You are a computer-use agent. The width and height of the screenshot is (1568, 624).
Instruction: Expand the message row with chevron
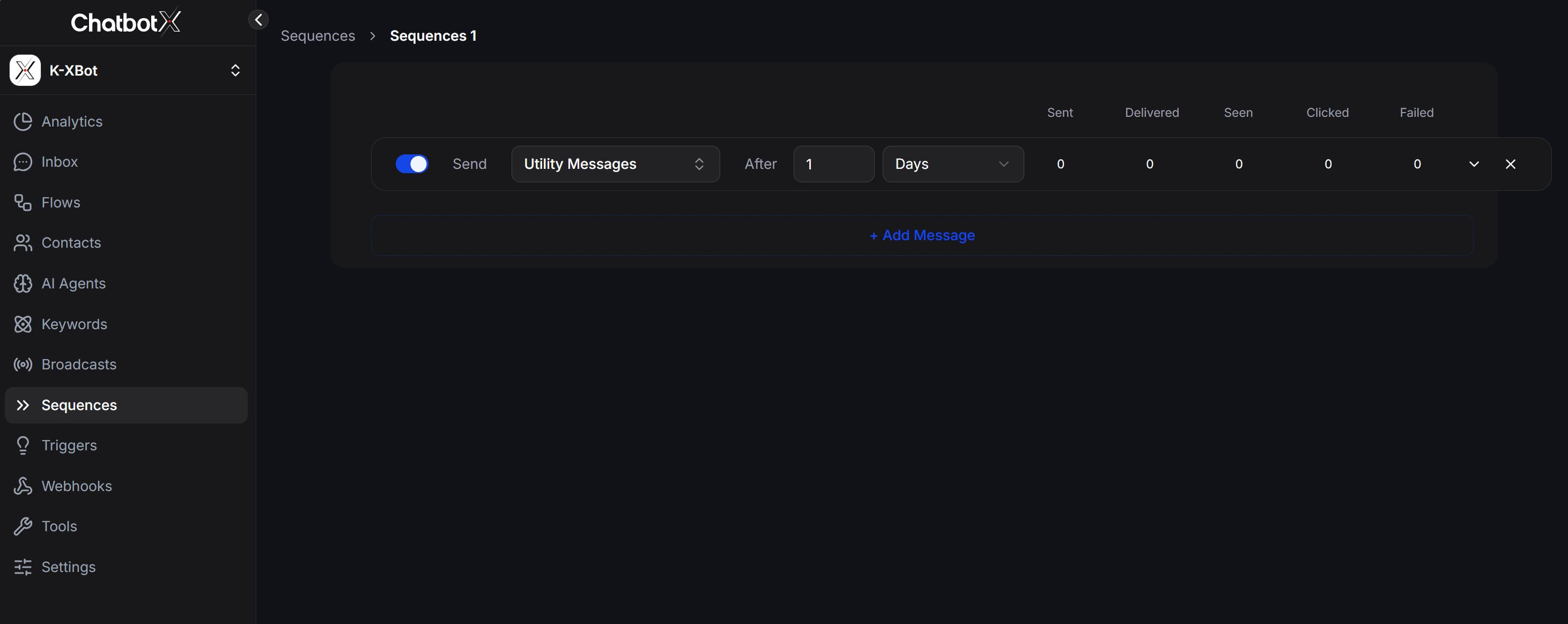(x=1474, y=164)
